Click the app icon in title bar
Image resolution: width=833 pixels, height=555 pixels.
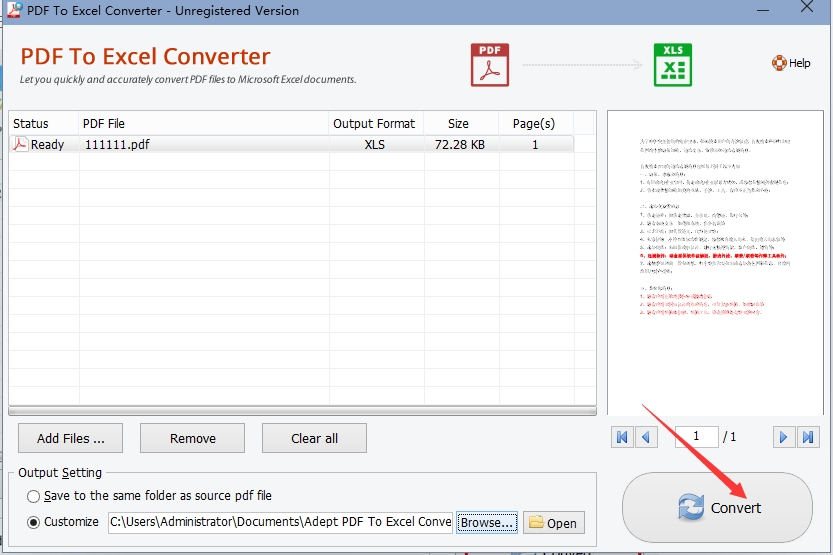(x=13, y=10)
